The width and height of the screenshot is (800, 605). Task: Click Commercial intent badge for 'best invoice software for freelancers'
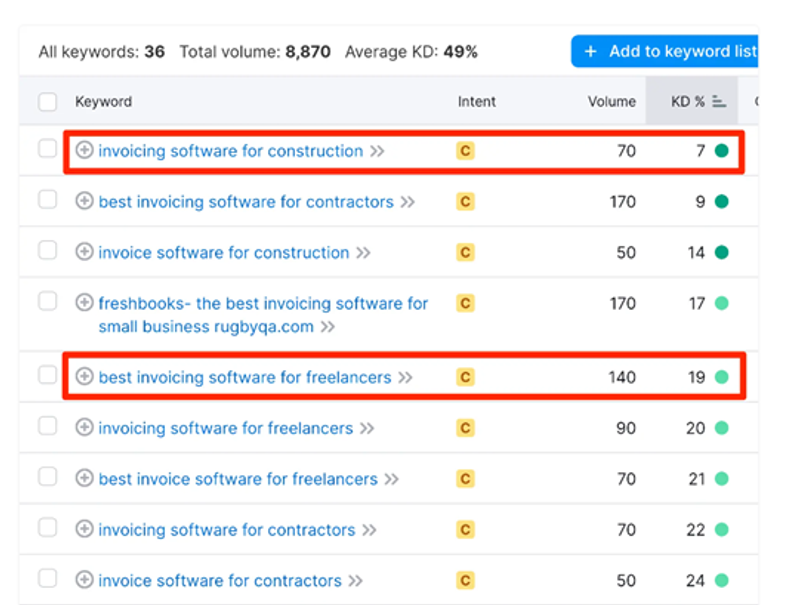click(465, 479)
